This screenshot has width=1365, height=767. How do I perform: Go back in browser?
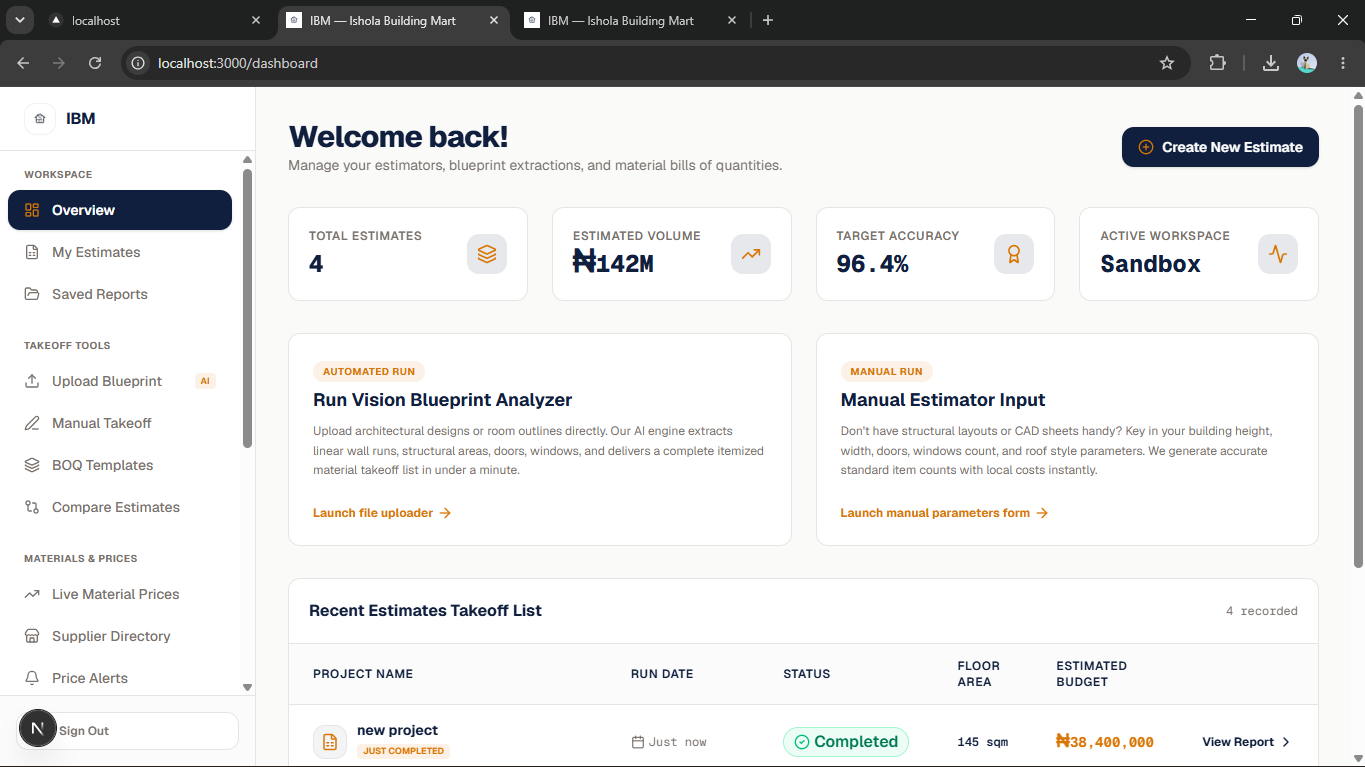point(23,63)
